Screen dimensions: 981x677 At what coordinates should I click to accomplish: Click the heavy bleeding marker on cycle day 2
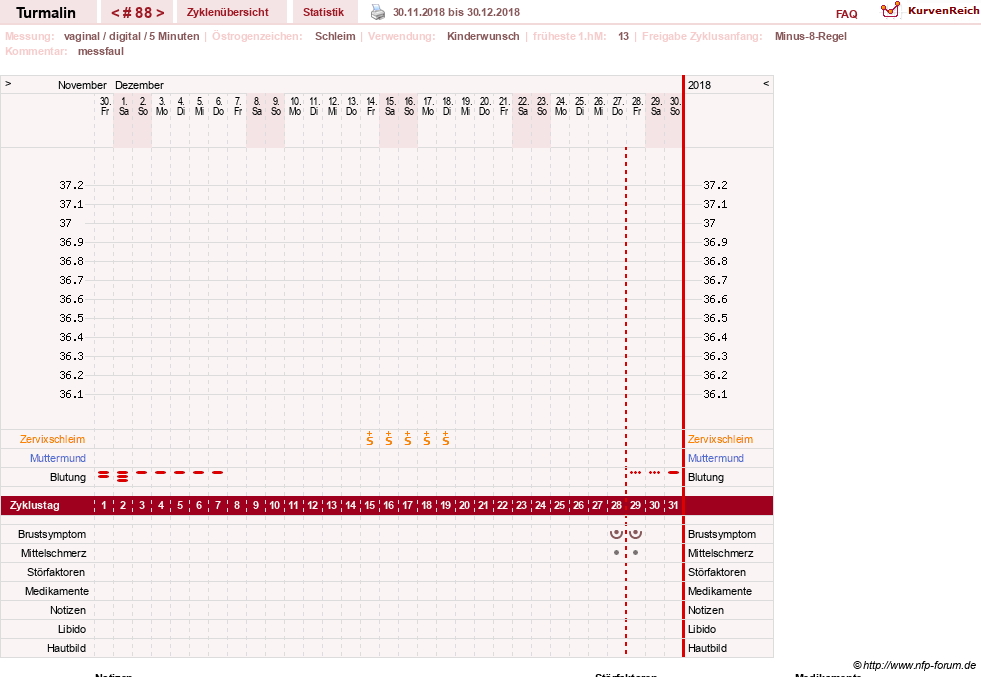click(x=123, y=476)
